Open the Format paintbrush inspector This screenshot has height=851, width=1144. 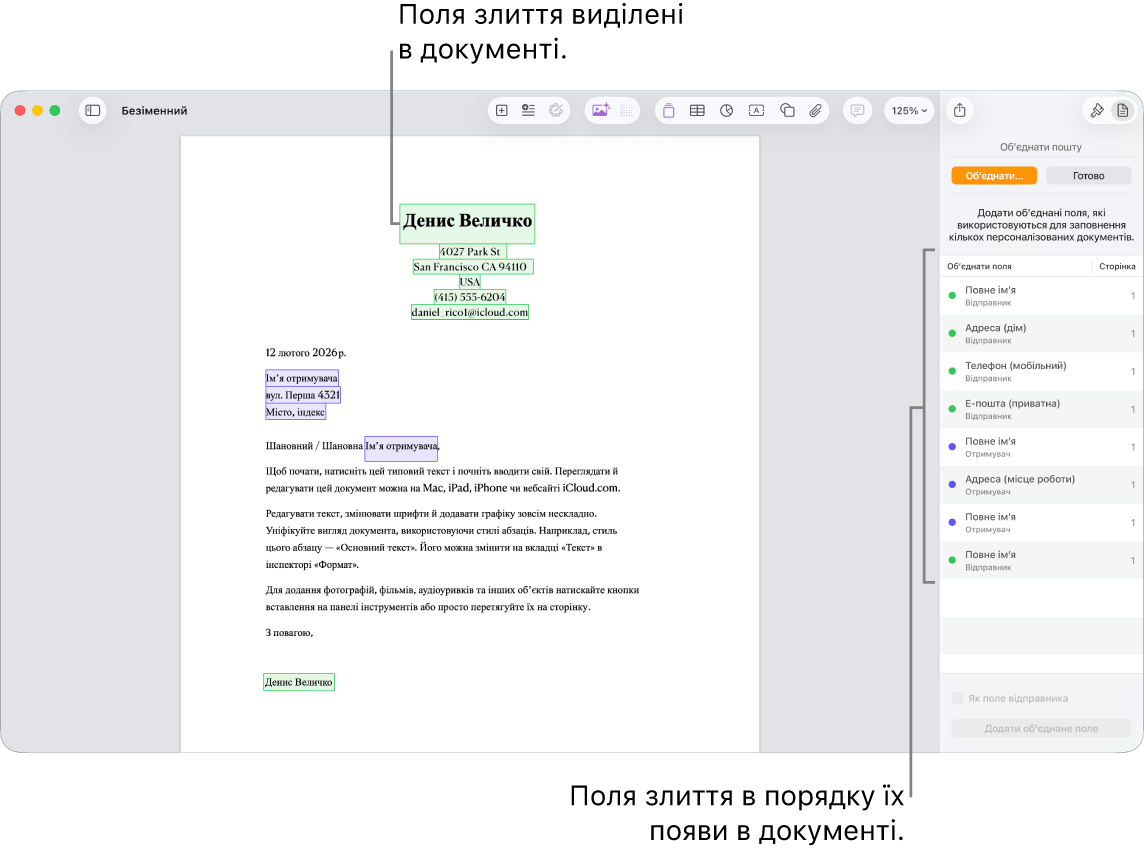click(x=1097, y=110)
